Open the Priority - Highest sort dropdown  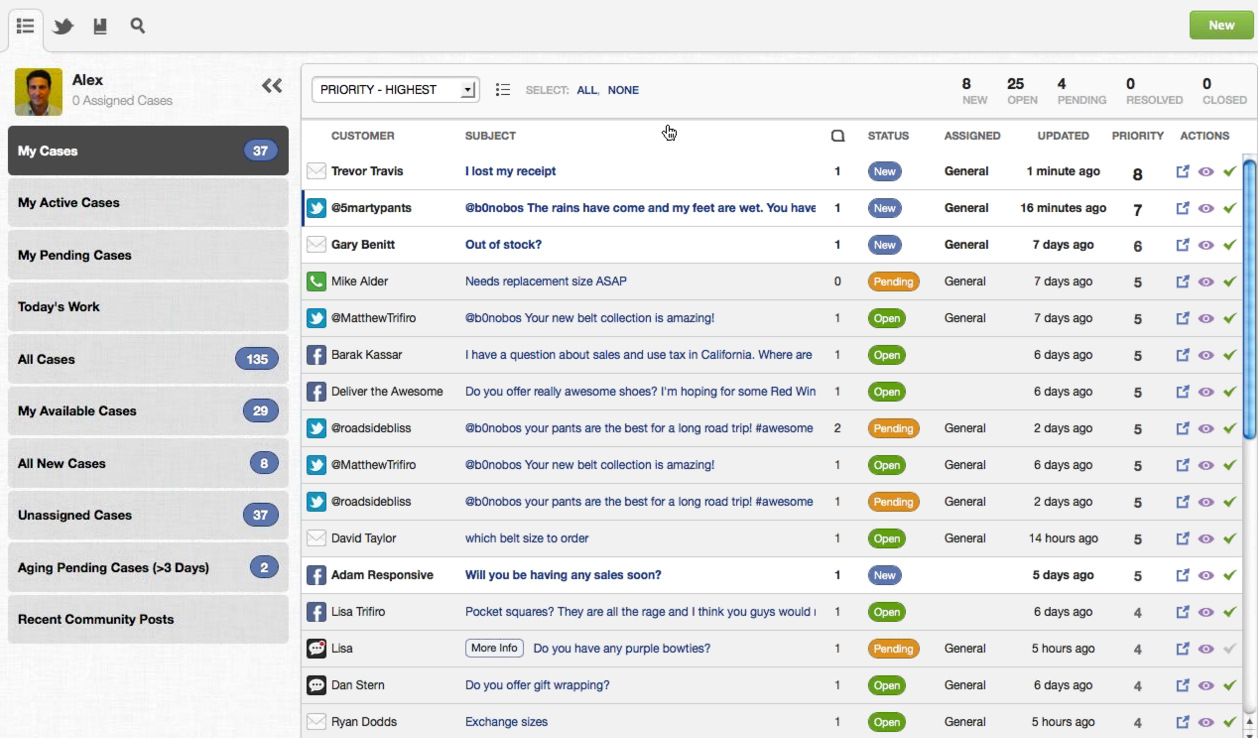pos(396,89)
